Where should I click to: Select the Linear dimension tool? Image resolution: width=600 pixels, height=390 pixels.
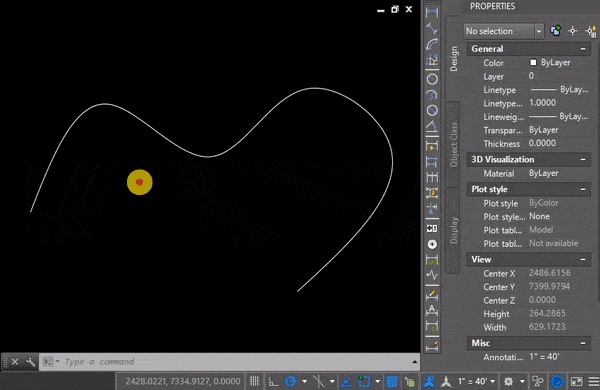[x=432, y=12]
